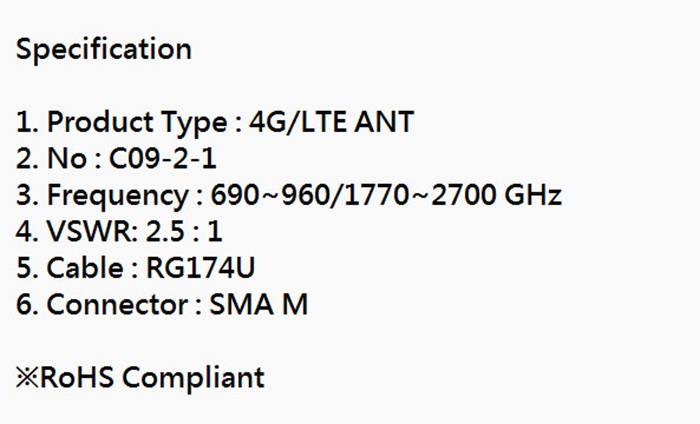Click the Connector label text
Screen dimensions: 700x424
pyautogui.click(x=118, y=304)
